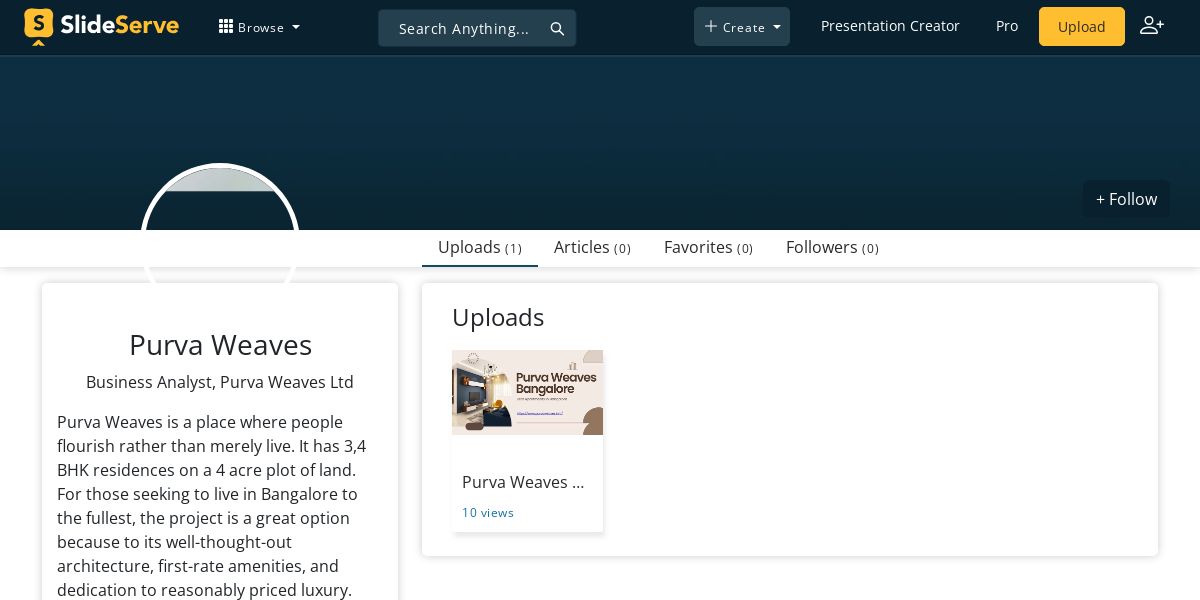
Task: Expand the Browse dropdown arrow
Action: (x=296, y=28)
